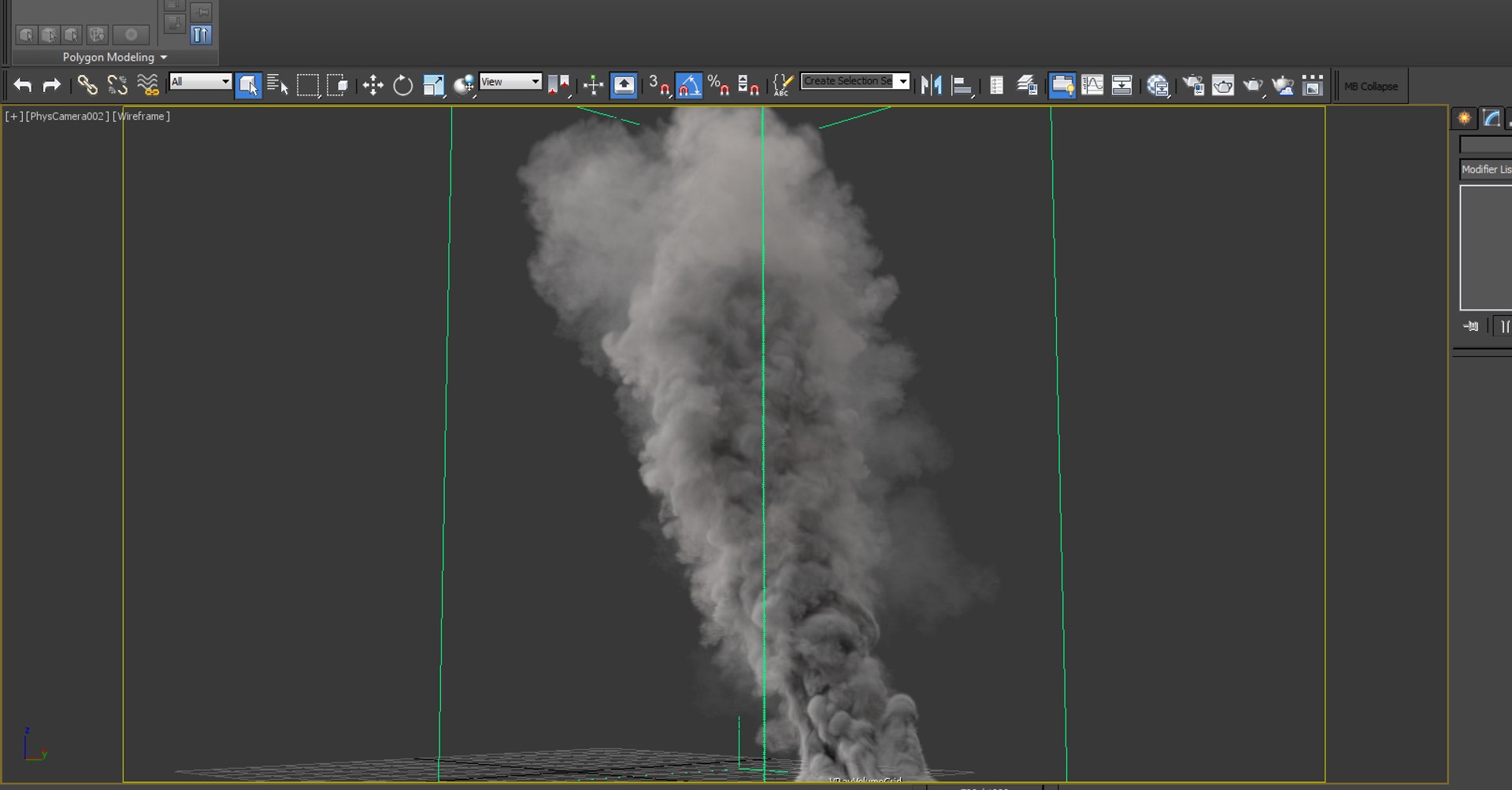Click Edit Named Selection Sets icon
Image resolution: width=1512 pixels, height=790 pixels.
(x=782, y=85)
